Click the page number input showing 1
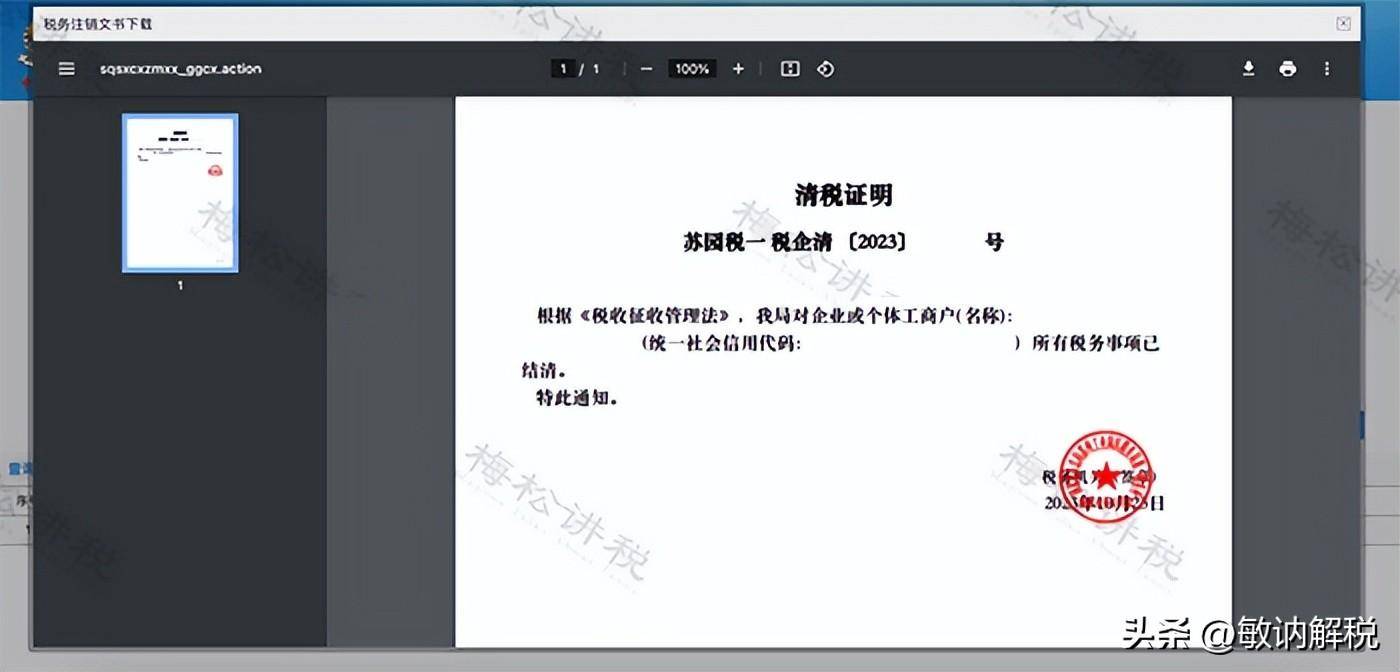The height and width of the screenshot is (672, 1400). click(564, 69)
